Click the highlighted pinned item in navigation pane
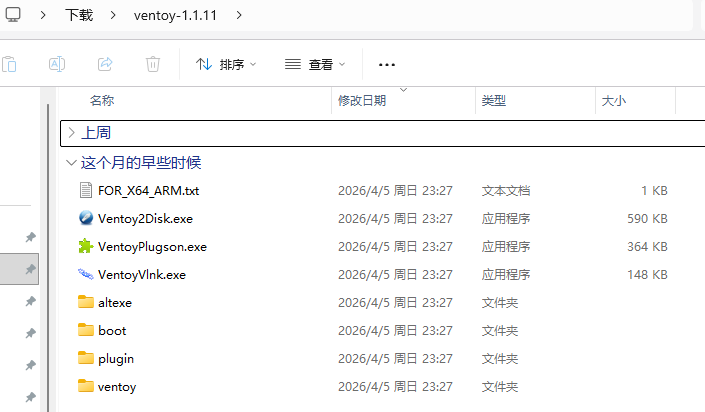Screen dimensions: 705x412 pos(19,269)
